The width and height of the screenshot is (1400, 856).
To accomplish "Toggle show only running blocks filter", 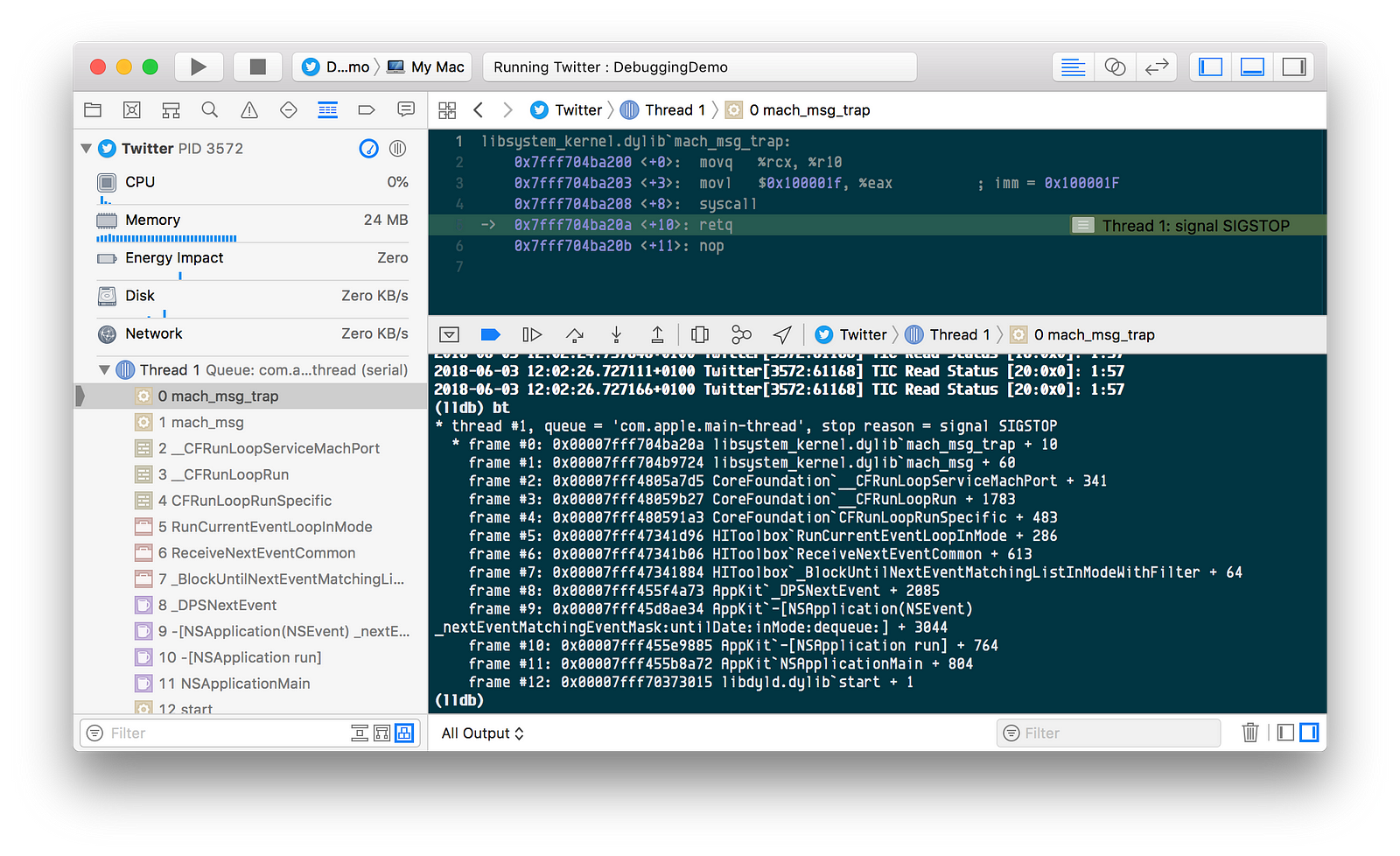I will pos(404,733).
